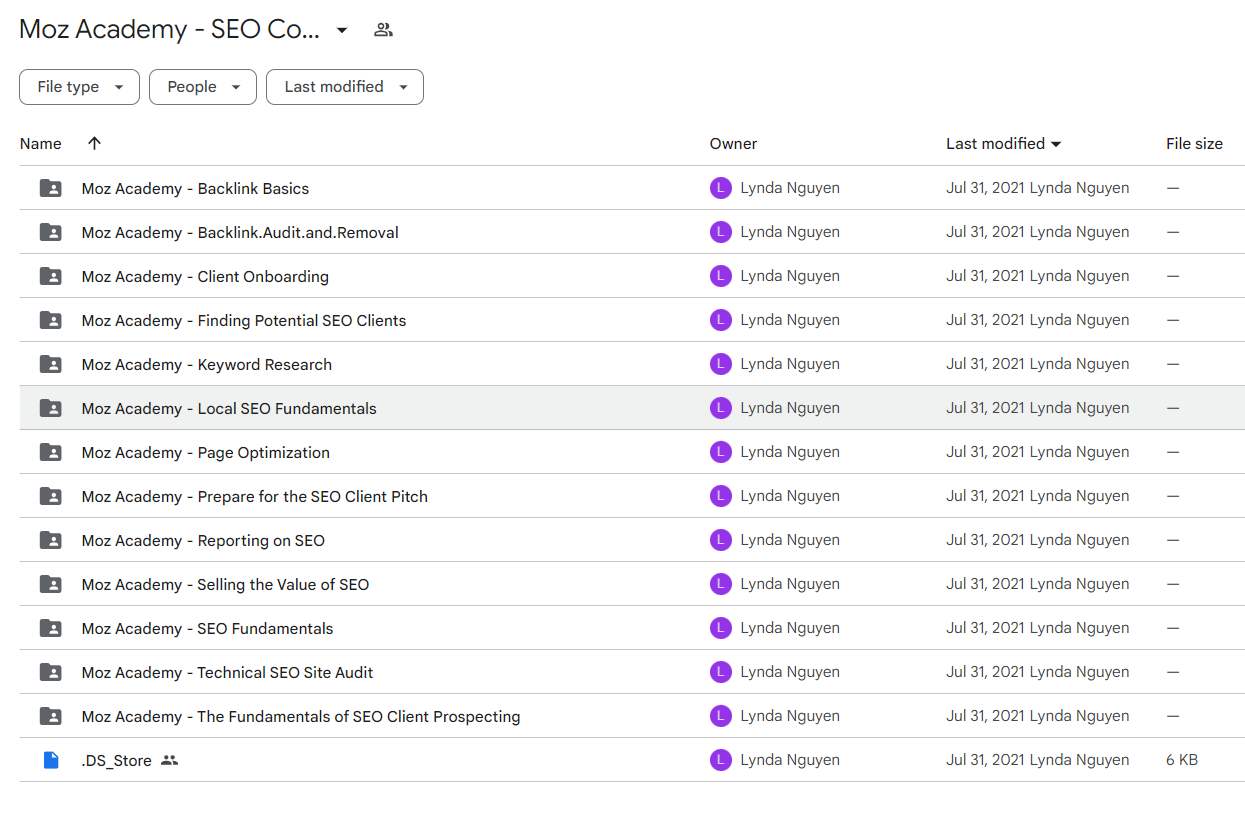
Task: Open Moz Academy - Selling the Value of SEO
Action: 226,584
